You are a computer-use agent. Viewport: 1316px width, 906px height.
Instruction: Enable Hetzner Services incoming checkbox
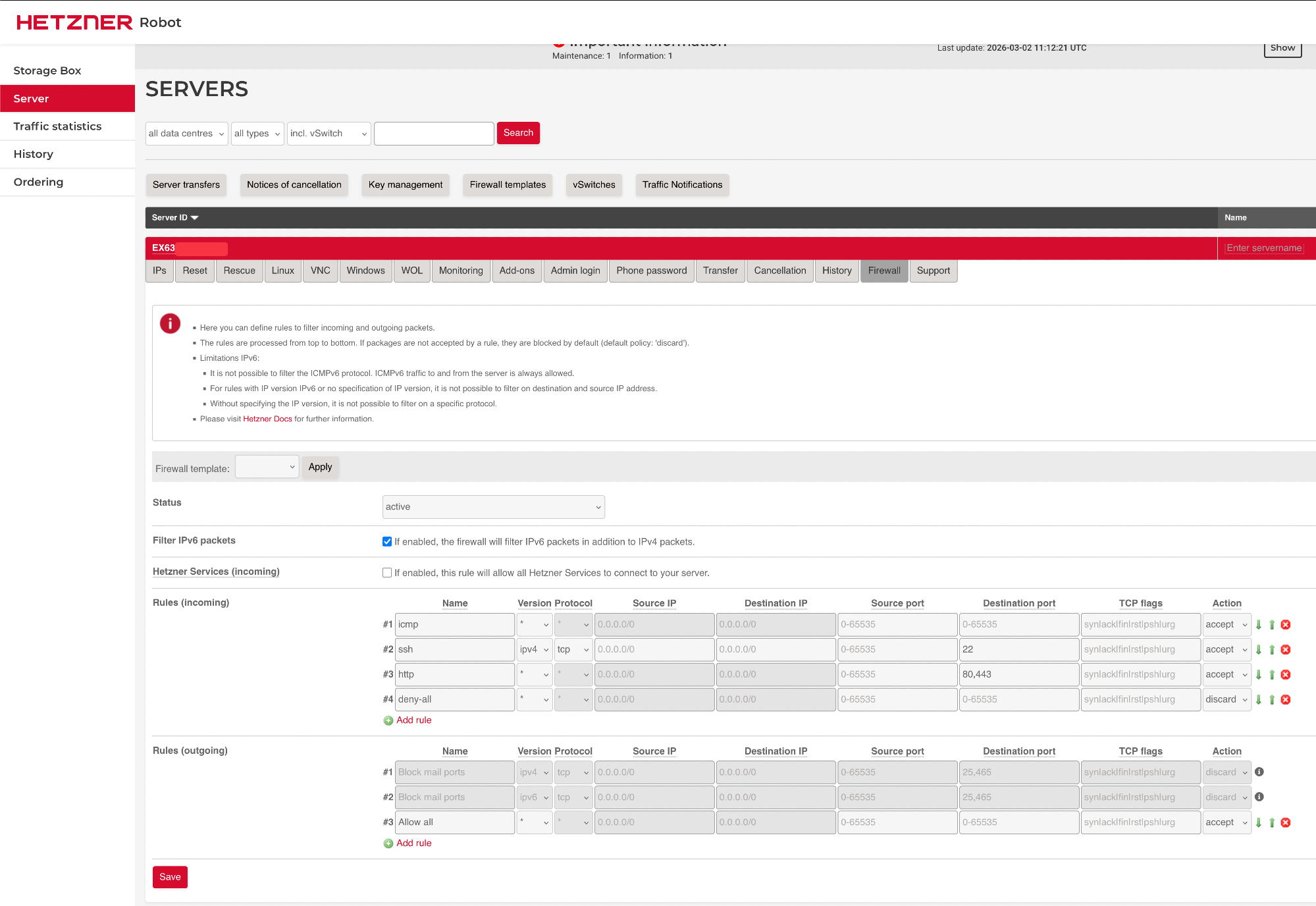point(387,573)
